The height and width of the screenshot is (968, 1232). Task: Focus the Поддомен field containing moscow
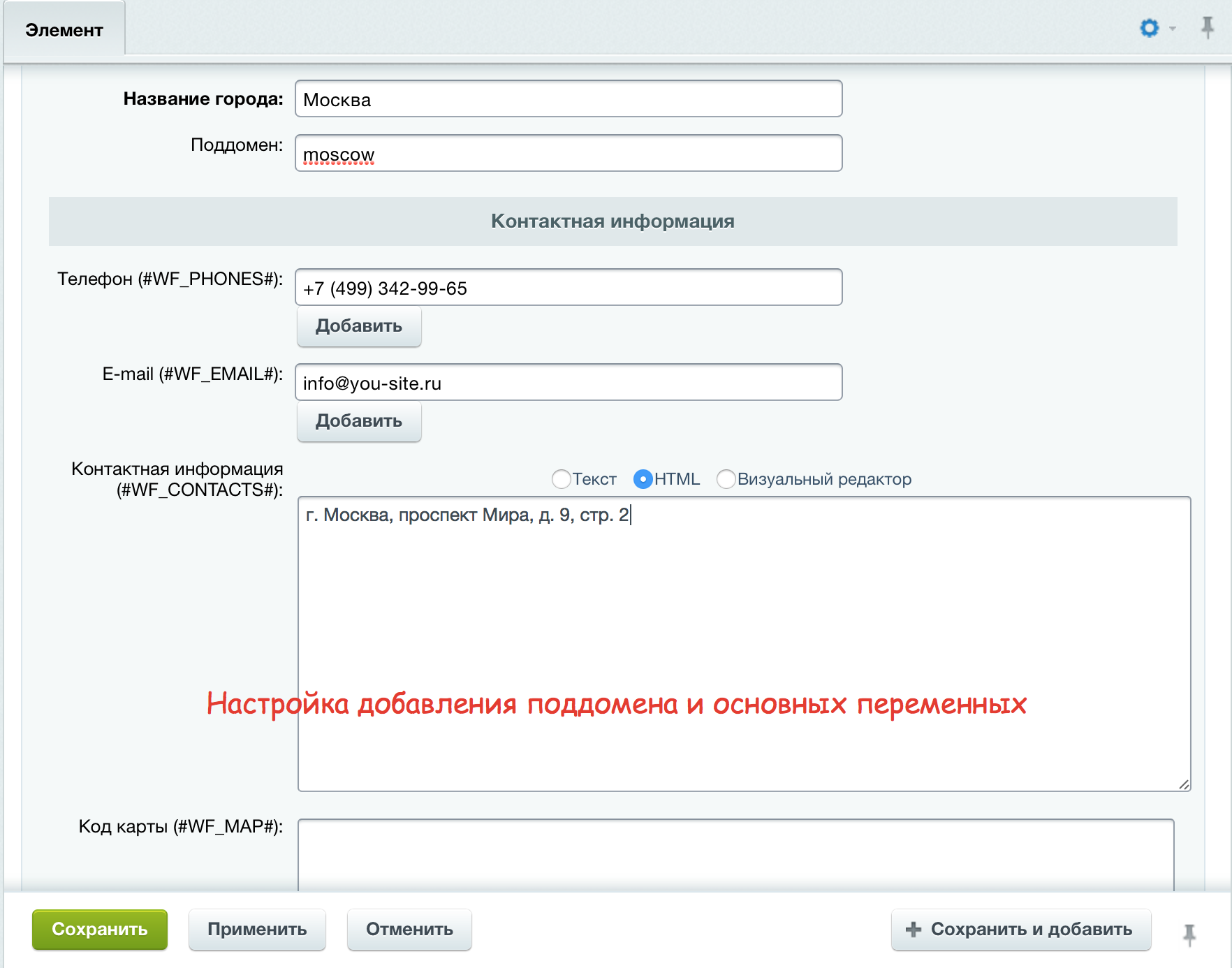(x=569, y=154)
